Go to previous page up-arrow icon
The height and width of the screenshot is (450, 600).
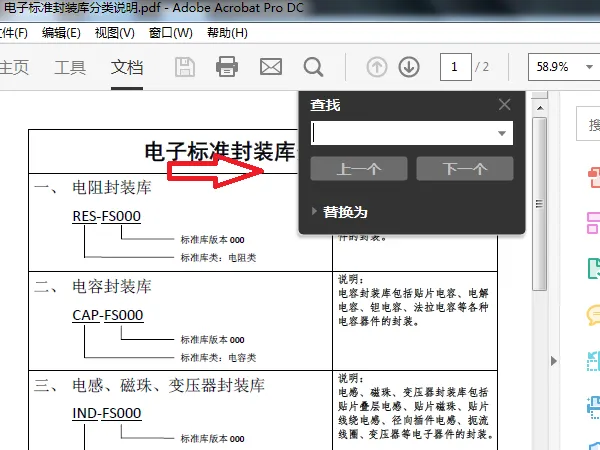point(377,67)
